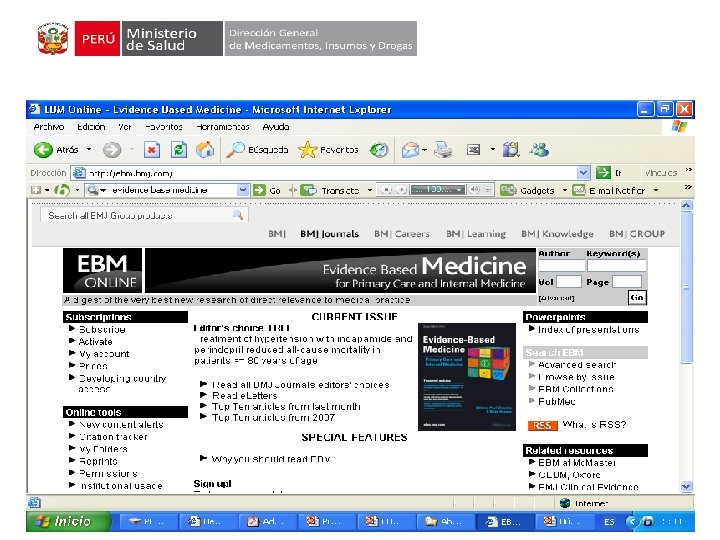The width and height of the screenshot is (720, 540).
Task: Click the orange RSS icon
Action: click(542, 425)
